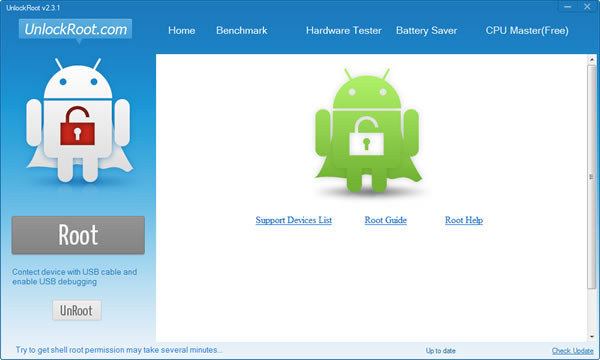
Task: Click the vertical scrollbar thumb
Action: (x=592, y=177)
